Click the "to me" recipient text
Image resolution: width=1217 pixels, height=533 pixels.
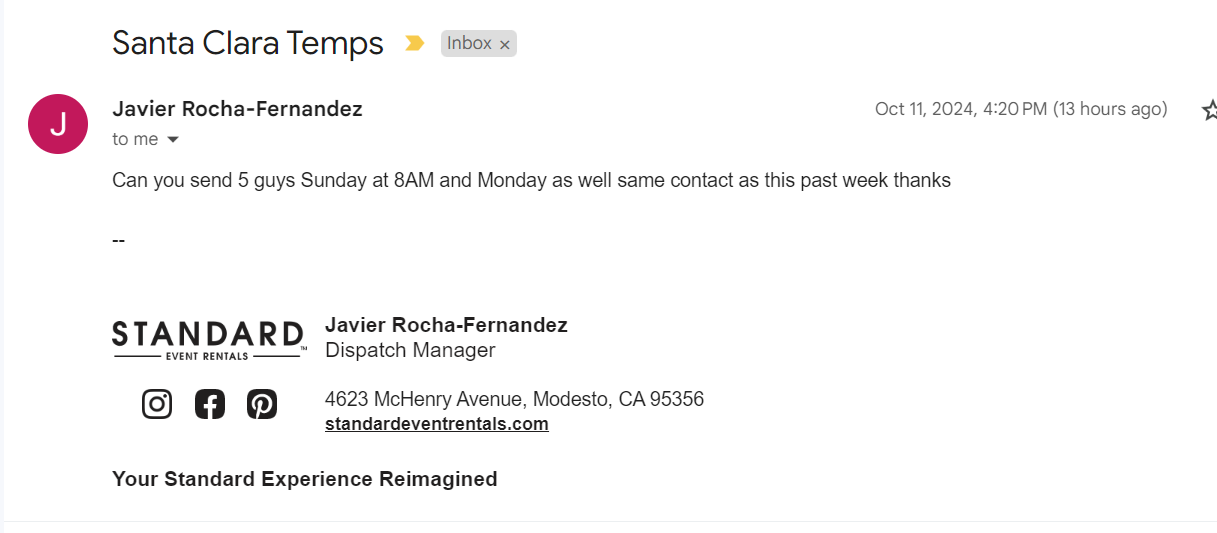point(135,140)
